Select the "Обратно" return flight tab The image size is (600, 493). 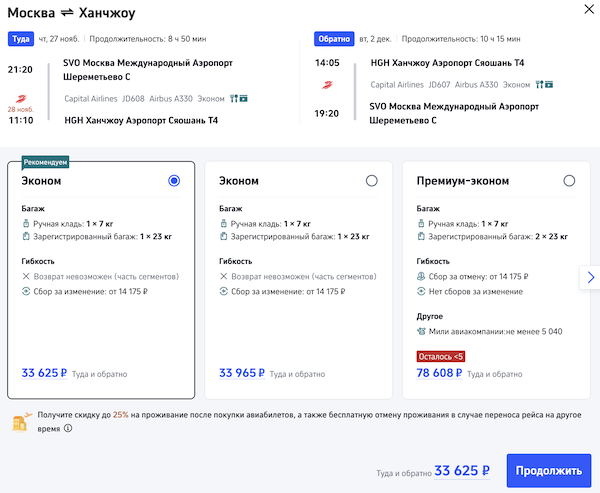click(x=333, y=39)
